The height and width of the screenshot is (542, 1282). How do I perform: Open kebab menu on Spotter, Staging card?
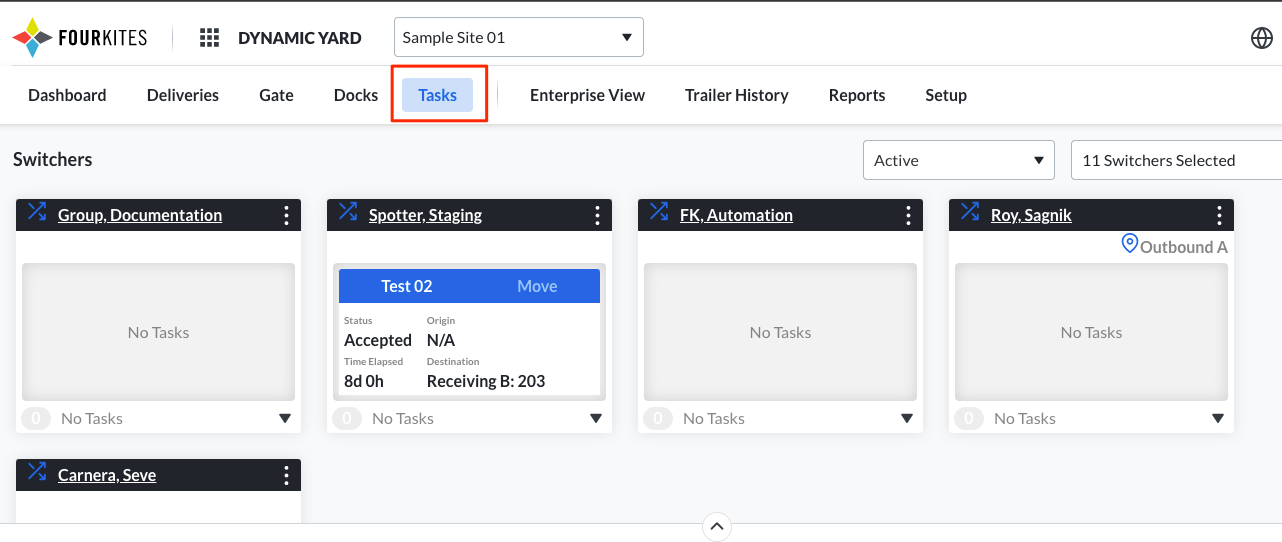pos(597,215)
